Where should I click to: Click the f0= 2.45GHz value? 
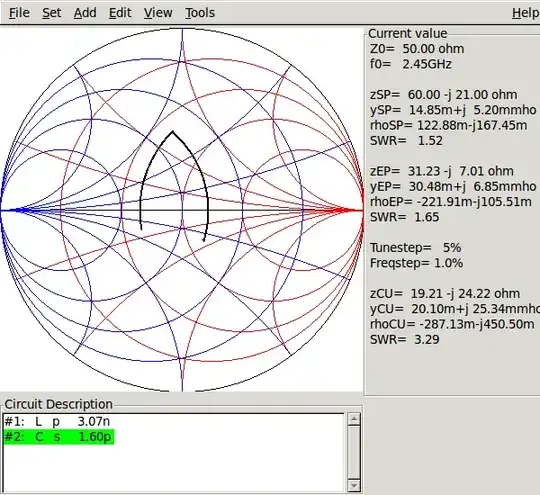[x=411, y=64]
